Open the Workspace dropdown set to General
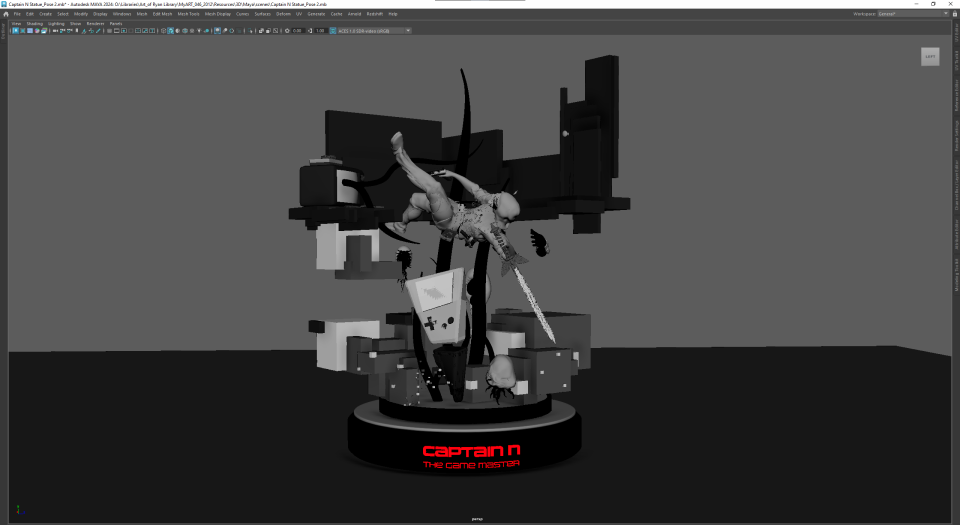This screenshot has height=525, width=960. click(913, 13)
